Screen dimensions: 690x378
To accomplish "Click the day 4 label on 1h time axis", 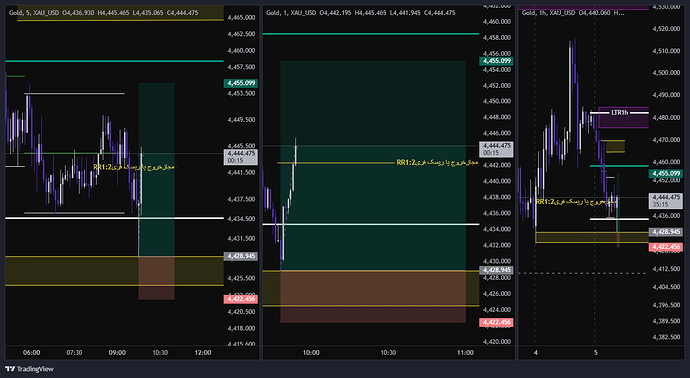I will [x=536, y=352].
